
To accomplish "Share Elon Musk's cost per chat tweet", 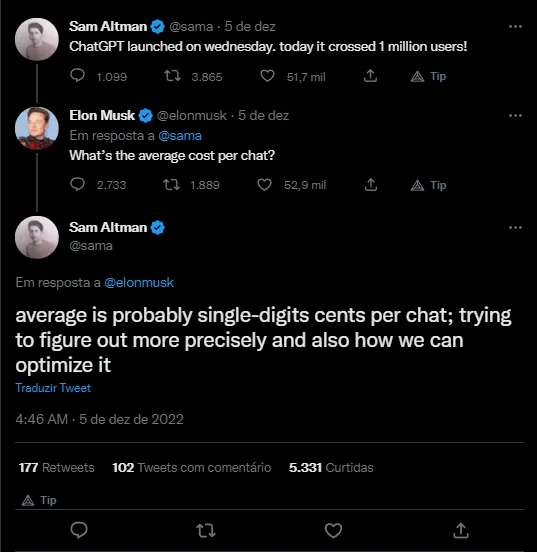I will click(x=371, y=184).
